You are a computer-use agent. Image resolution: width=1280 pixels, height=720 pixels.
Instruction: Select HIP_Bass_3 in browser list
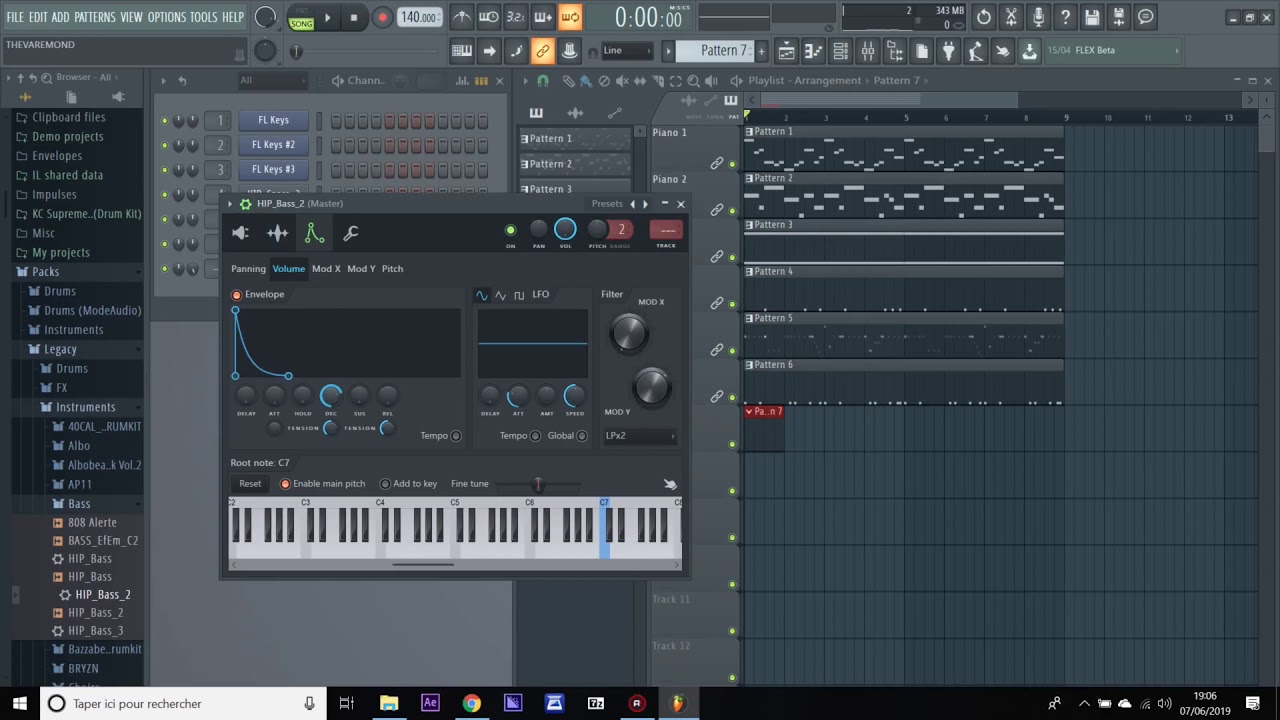(x=96, y=631)
